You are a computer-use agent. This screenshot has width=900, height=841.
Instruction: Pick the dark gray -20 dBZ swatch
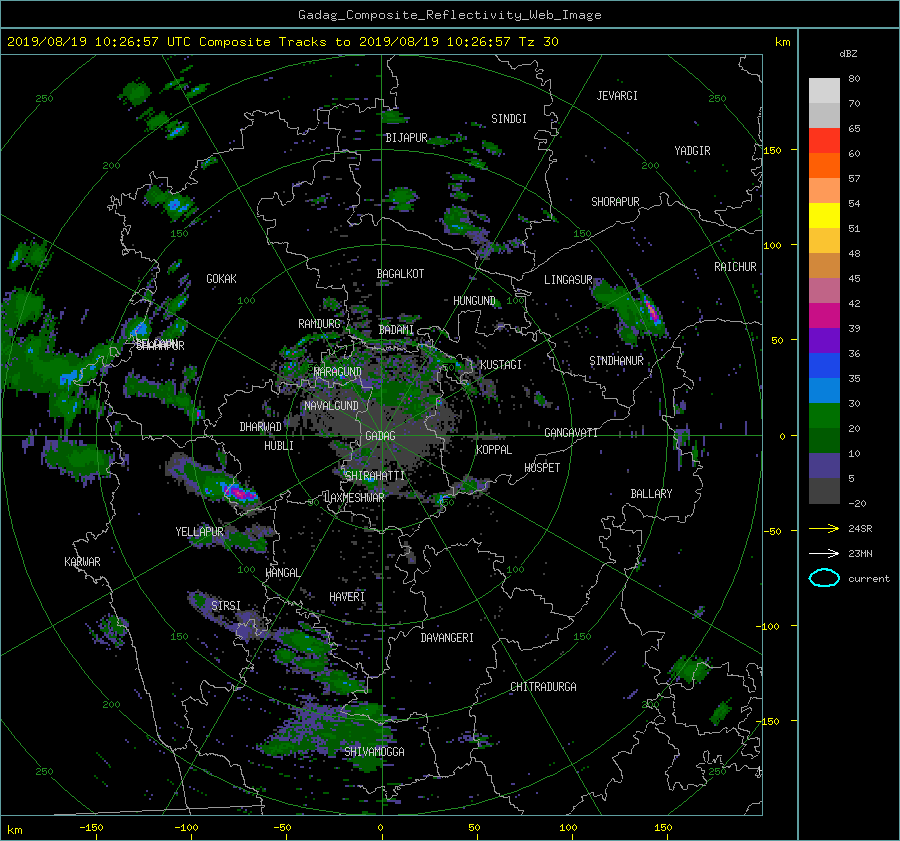point(824,490)
